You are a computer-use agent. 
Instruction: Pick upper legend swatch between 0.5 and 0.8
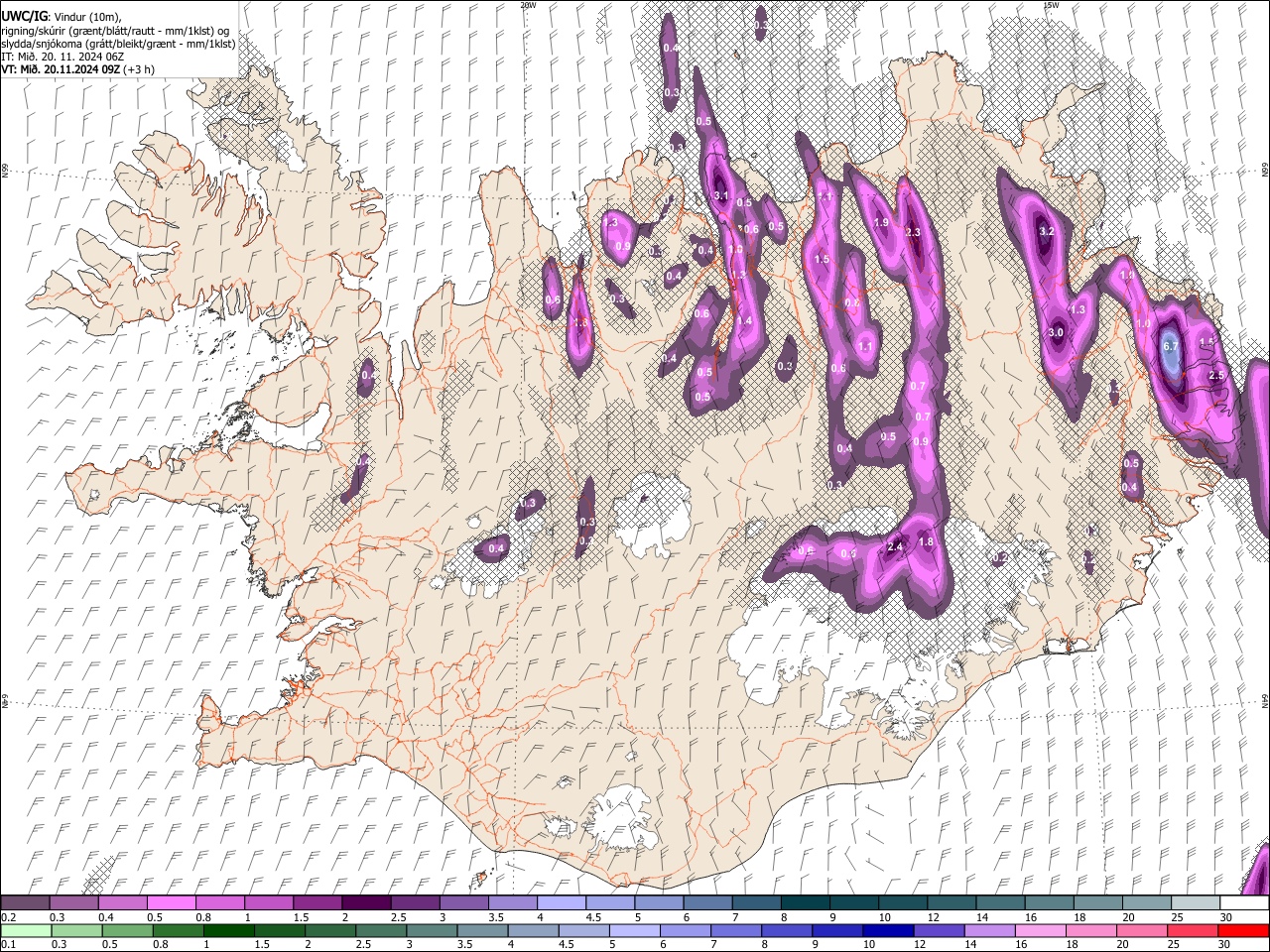[x=171, y=903]
